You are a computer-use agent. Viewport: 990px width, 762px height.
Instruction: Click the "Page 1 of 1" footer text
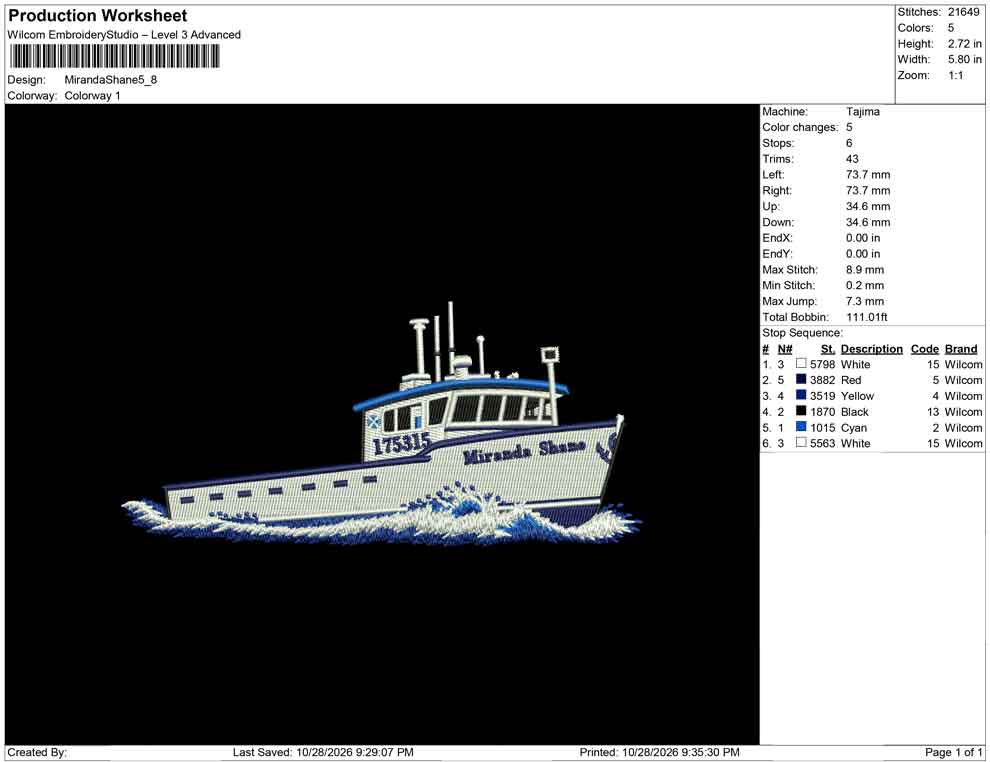tap(953, 752)
